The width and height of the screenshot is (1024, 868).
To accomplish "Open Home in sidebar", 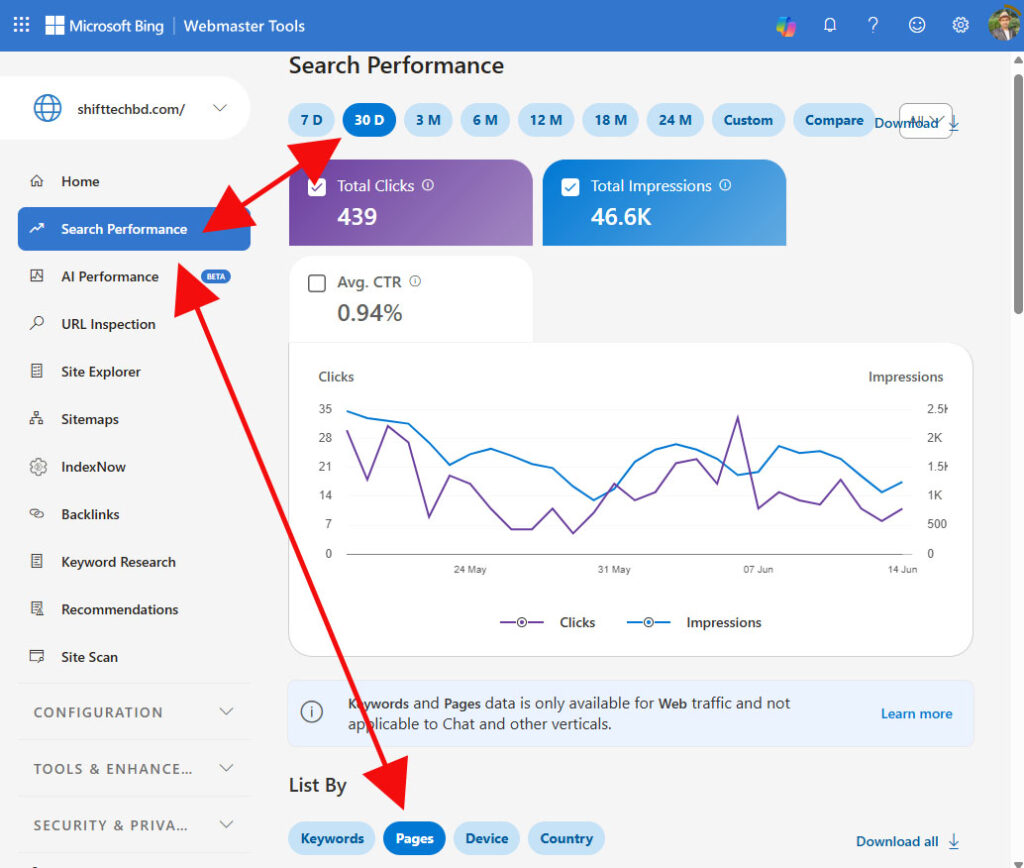I will (134, 181).
